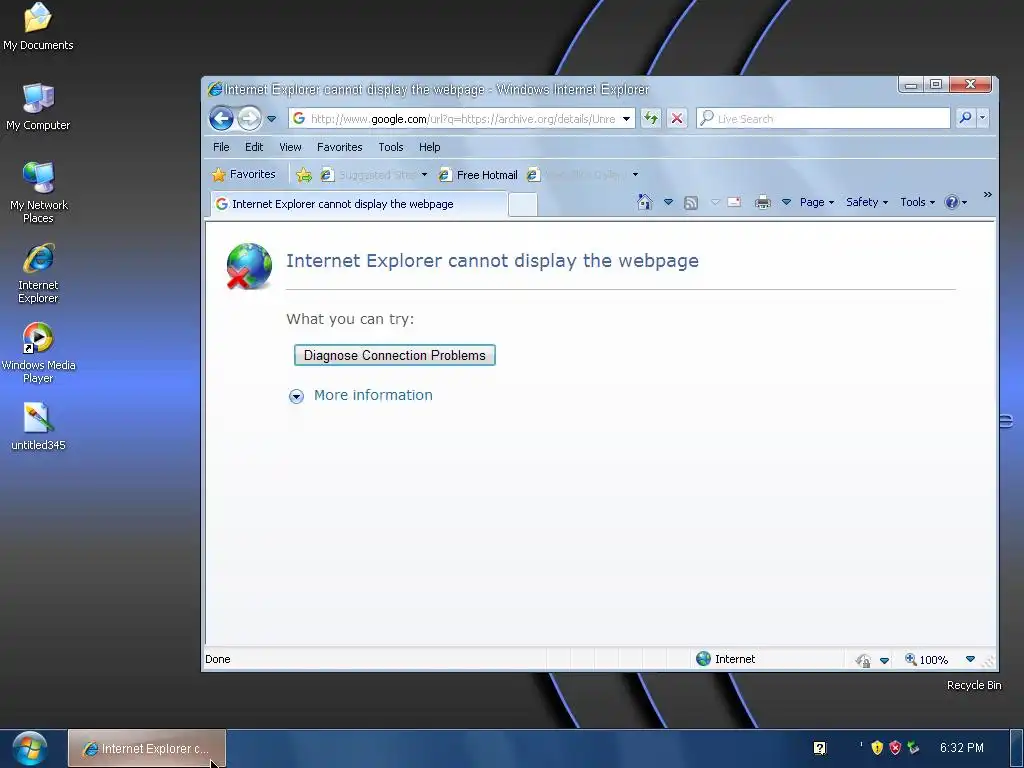
Task: Select the untitled345 file on desktop
Action: pyautogui.click(x=38, y=427)
